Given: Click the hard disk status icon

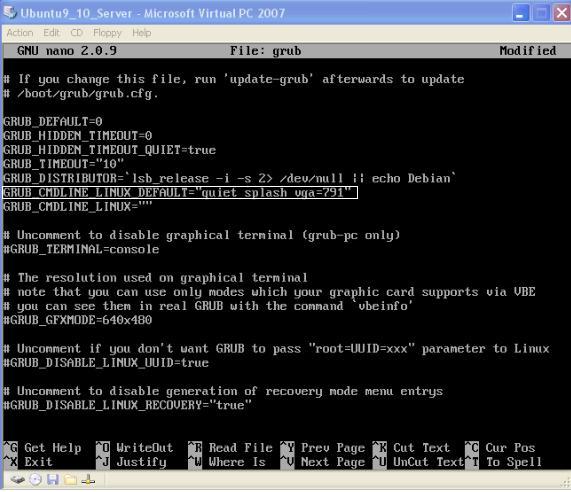Looking at the screenshot, I should point(17,480).
